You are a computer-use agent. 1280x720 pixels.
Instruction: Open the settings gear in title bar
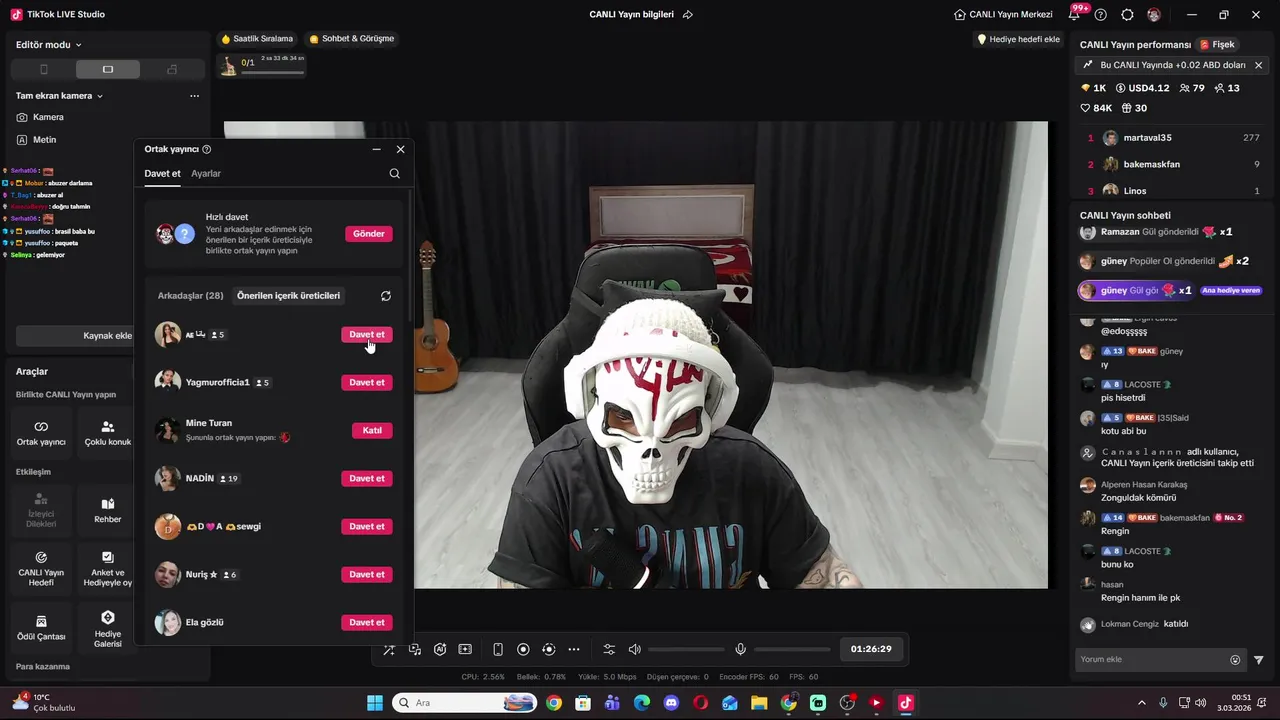[1127, 15]
